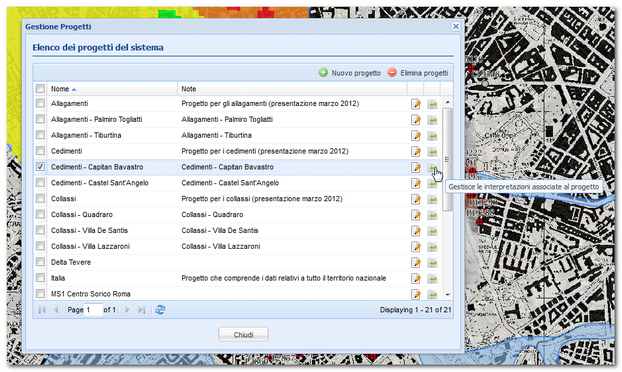Manage interpretations for Collassi - Quadraro
The image size is (622, 372).
(x=432, y=215)
